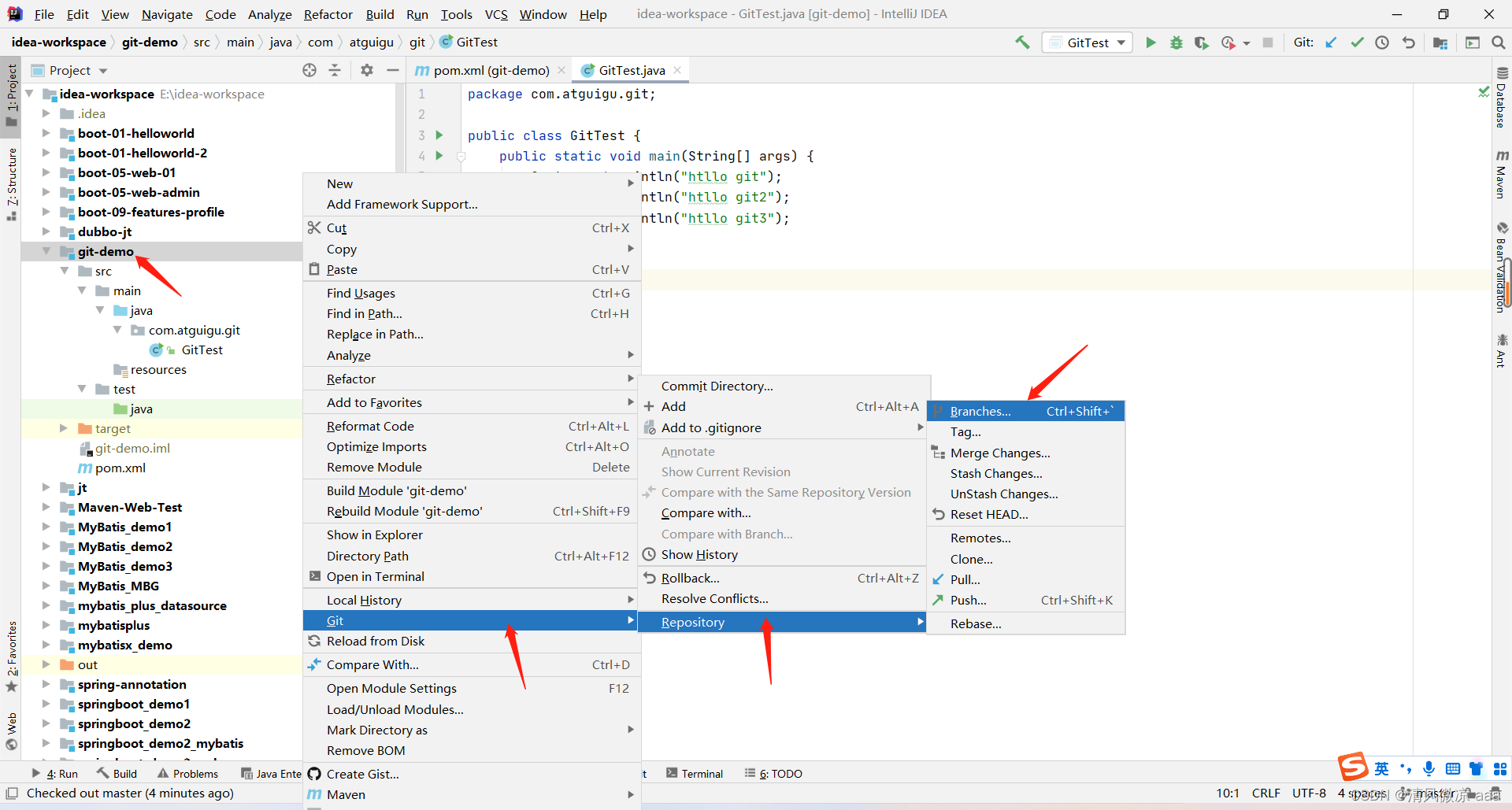Image resolution: width=1512 pixels, height=810 pixels.
Task: Select Open in Terminal menu item
Action: 472,576
